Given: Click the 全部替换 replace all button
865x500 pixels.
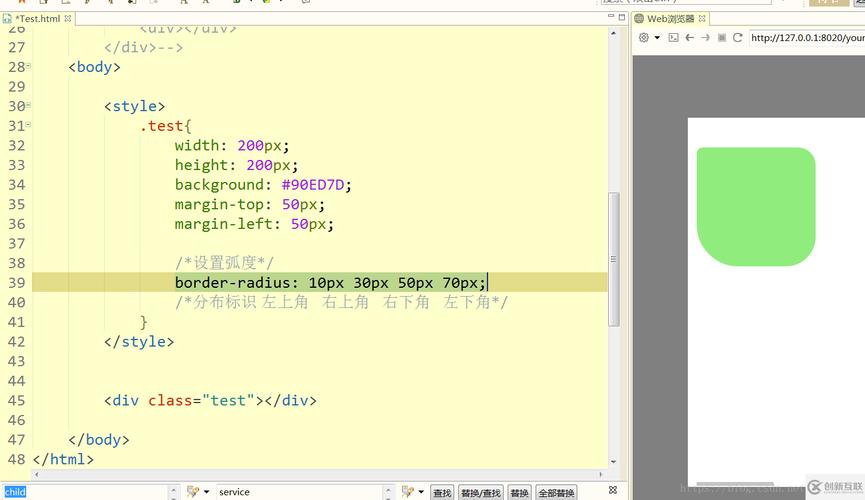Looking at the screenshot, I should coord(556,492).
